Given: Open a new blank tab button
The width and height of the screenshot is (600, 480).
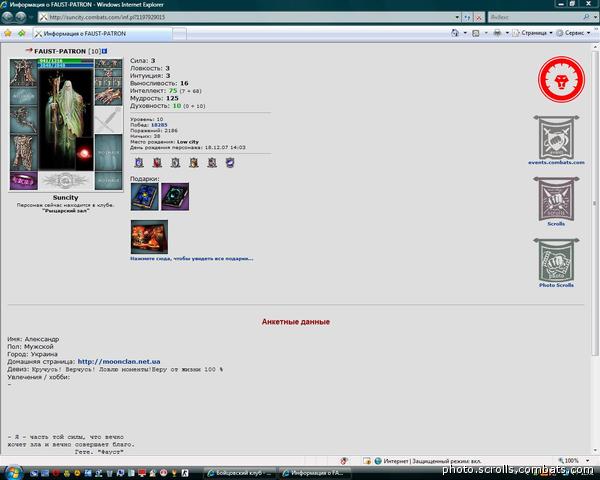Looking at the screenshot, I should click(x=179, y=34).
